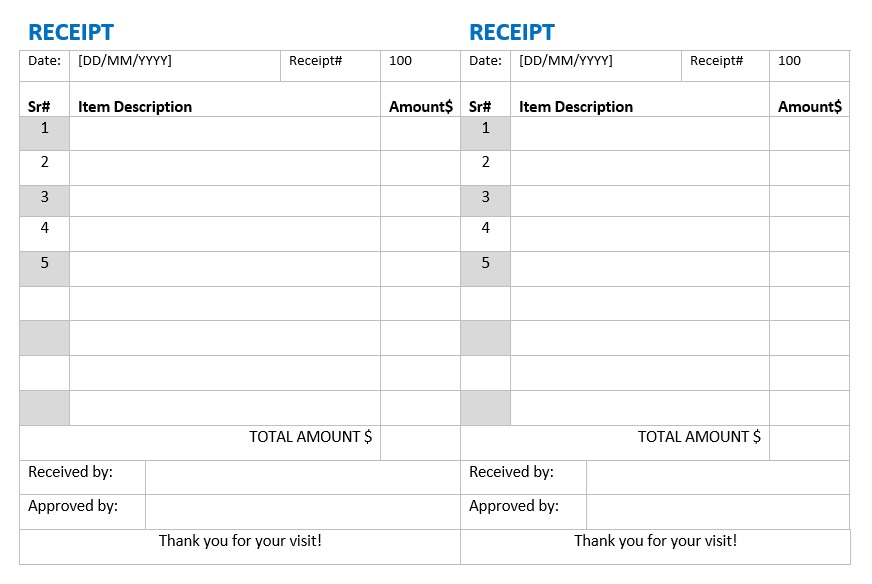This screenshot has height=584, width=872.
Task: Click the right Approved by blank field
Action: pos(717,511)
